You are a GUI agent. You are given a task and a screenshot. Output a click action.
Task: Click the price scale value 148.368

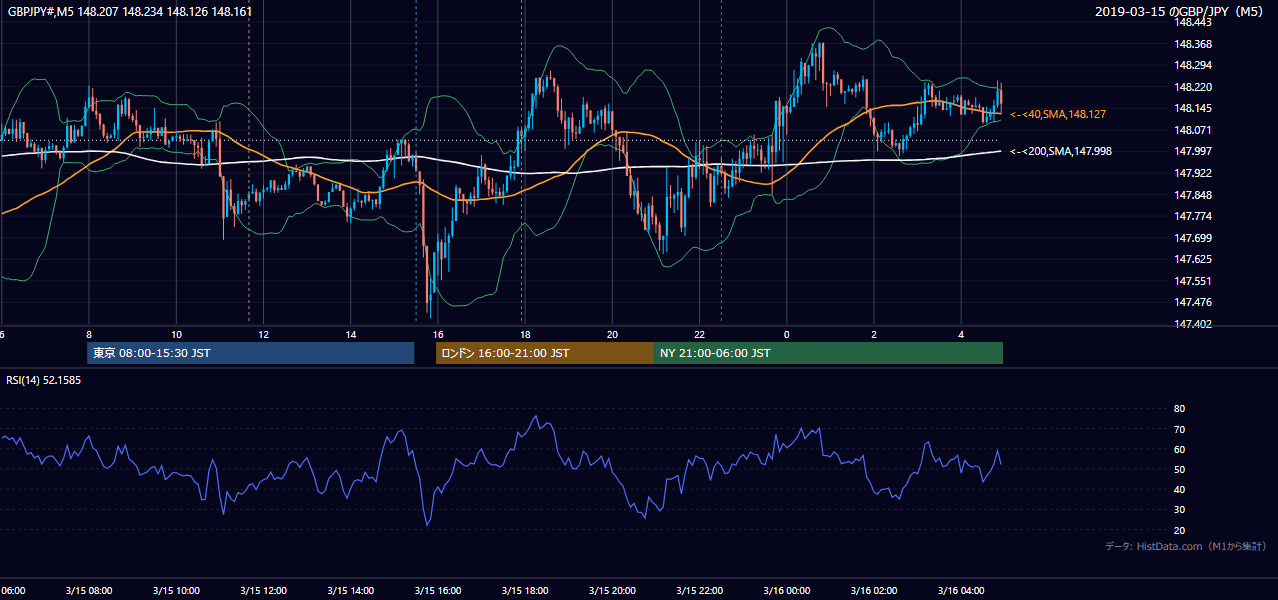[1194, 44]
